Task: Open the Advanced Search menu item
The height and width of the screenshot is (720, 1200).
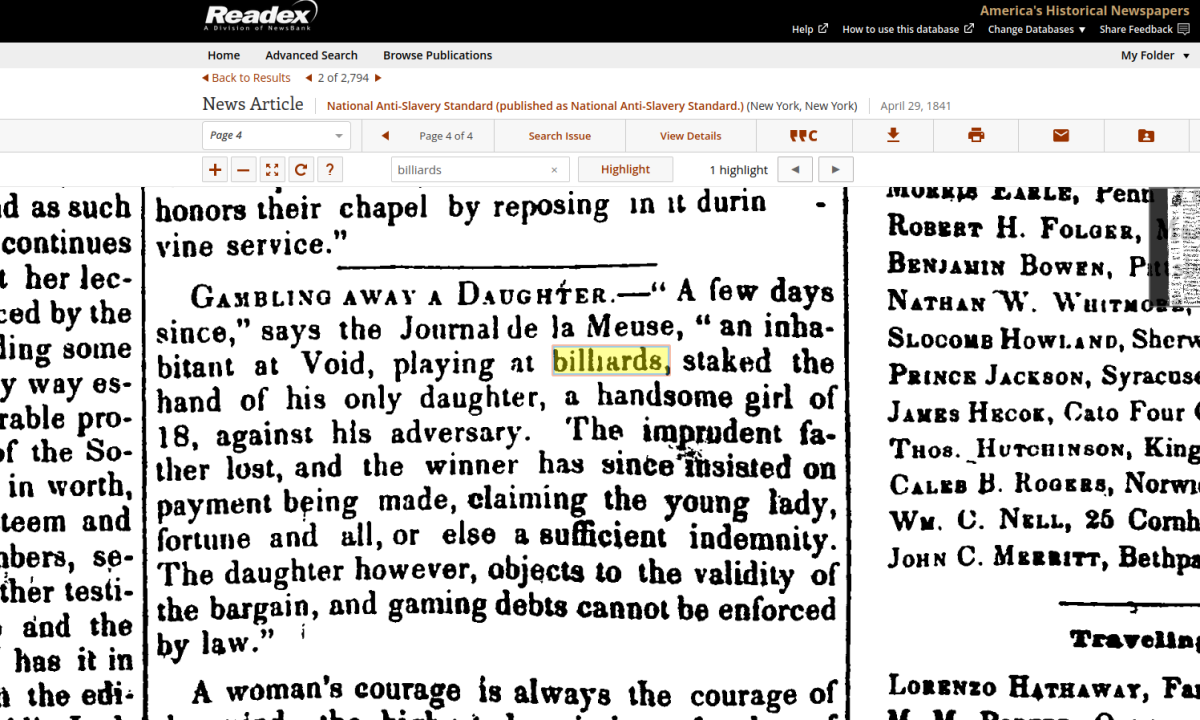Action: 311,56
